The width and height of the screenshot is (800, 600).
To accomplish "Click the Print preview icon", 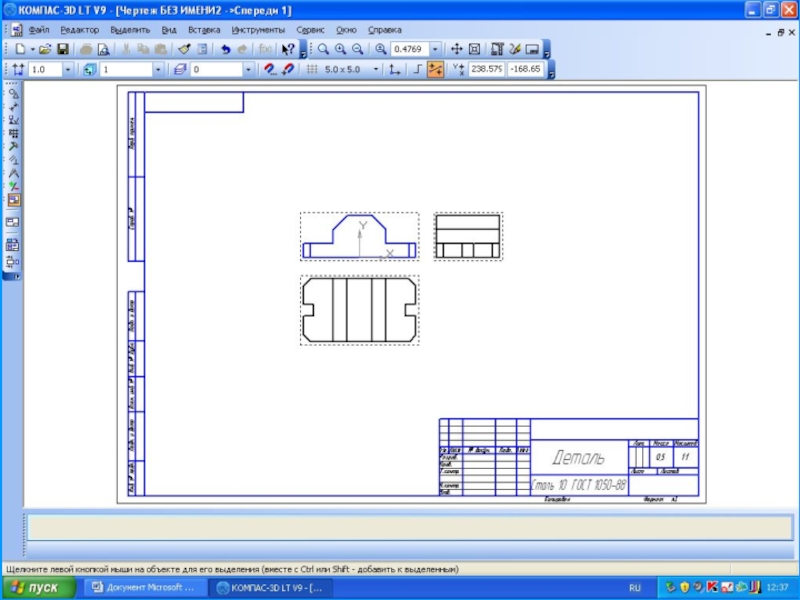I will click(x=102, y=49).
